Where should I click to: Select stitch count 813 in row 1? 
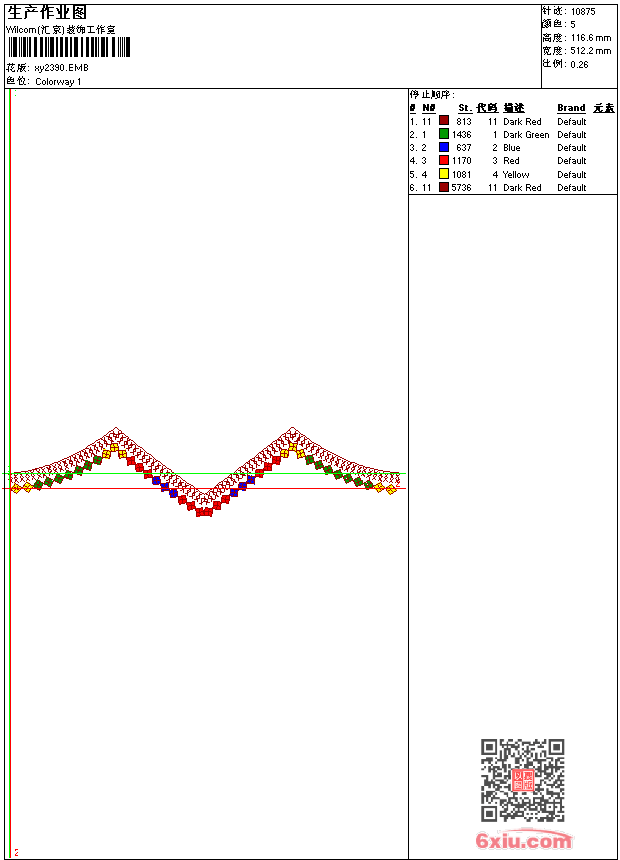point(464,122)
